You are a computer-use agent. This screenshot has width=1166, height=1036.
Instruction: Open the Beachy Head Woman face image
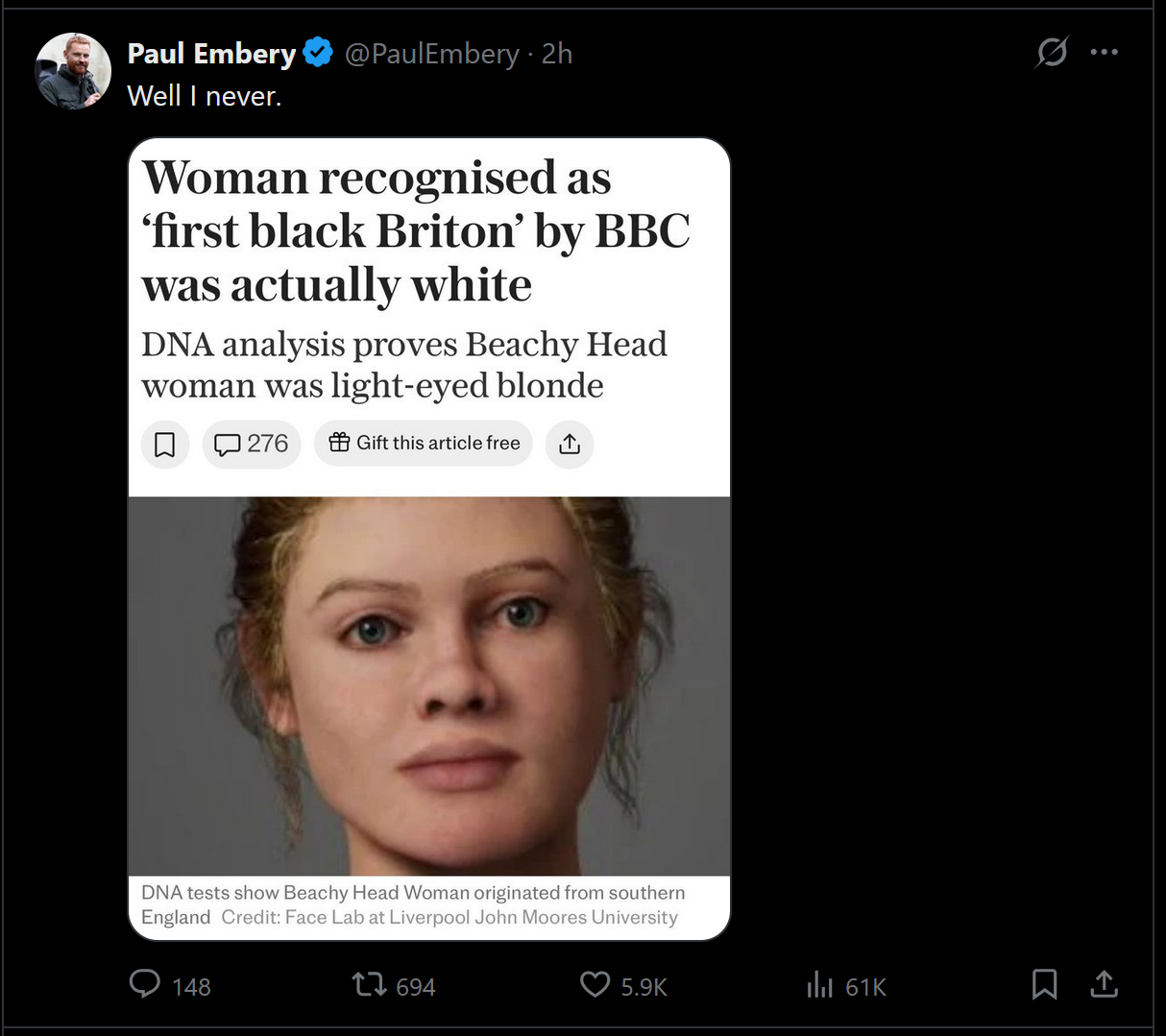(429, 686)
